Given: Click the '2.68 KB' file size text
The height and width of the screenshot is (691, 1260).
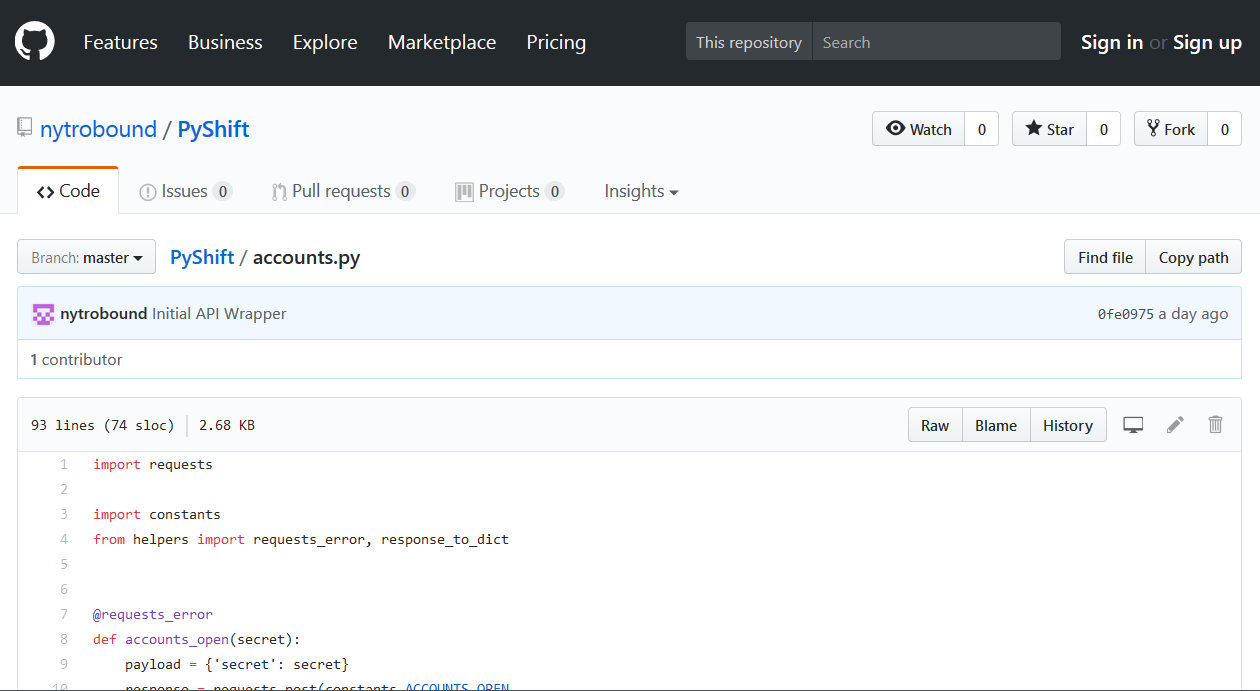Looking at the screenshot, I should click(x=227, y=425).
